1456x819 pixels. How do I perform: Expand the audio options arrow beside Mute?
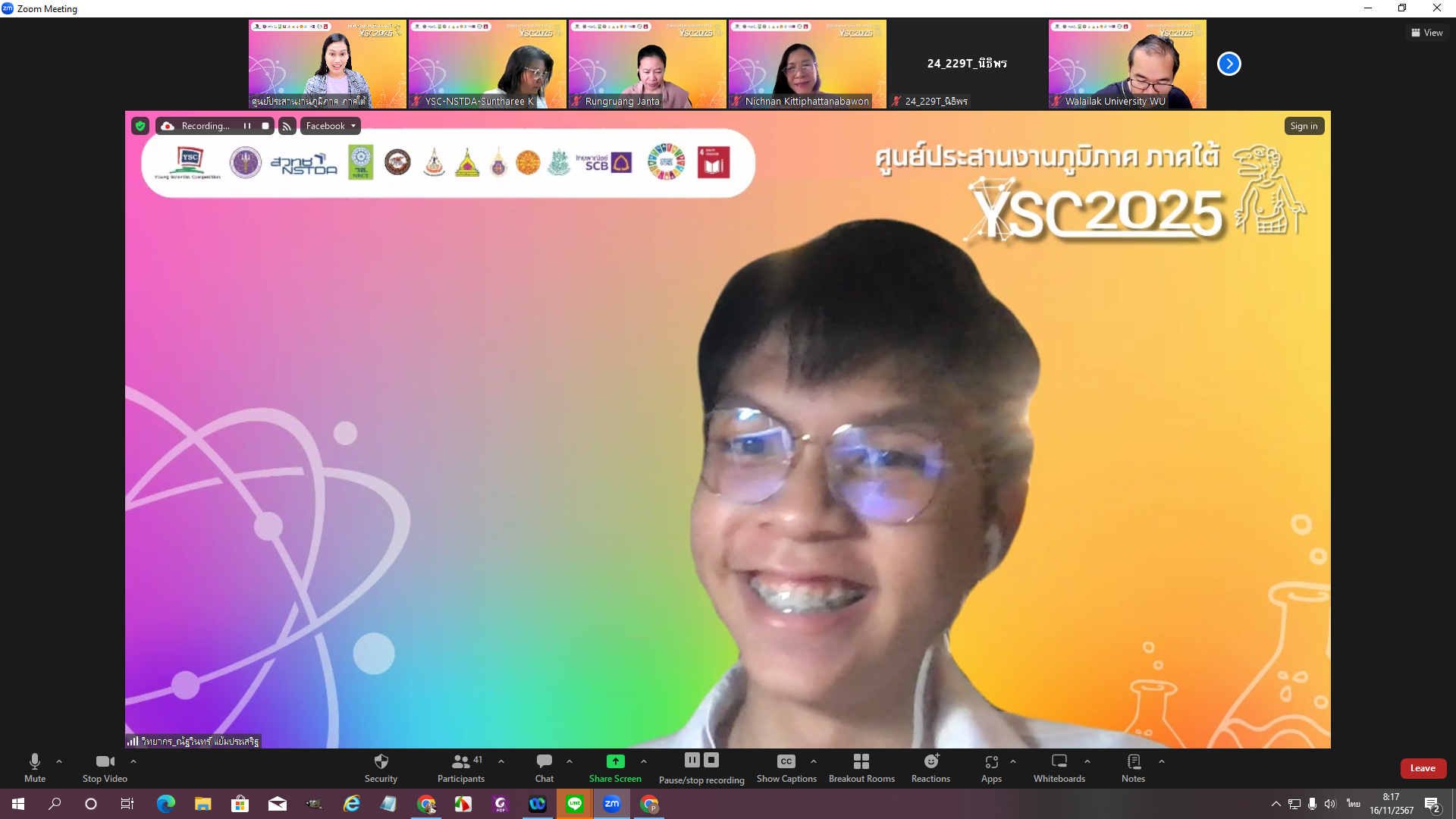coord(59,761)
